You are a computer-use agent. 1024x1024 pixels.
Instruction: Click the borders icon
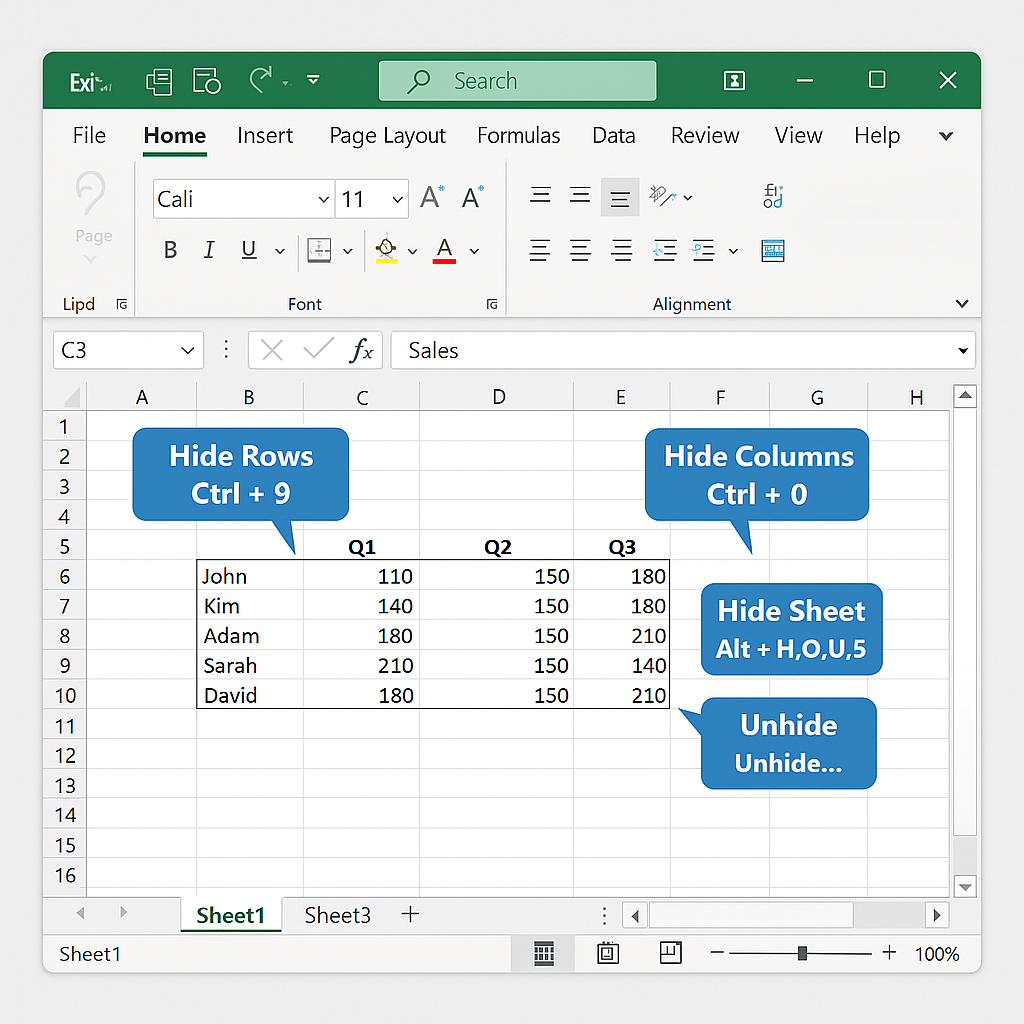(x=319, y=250)
